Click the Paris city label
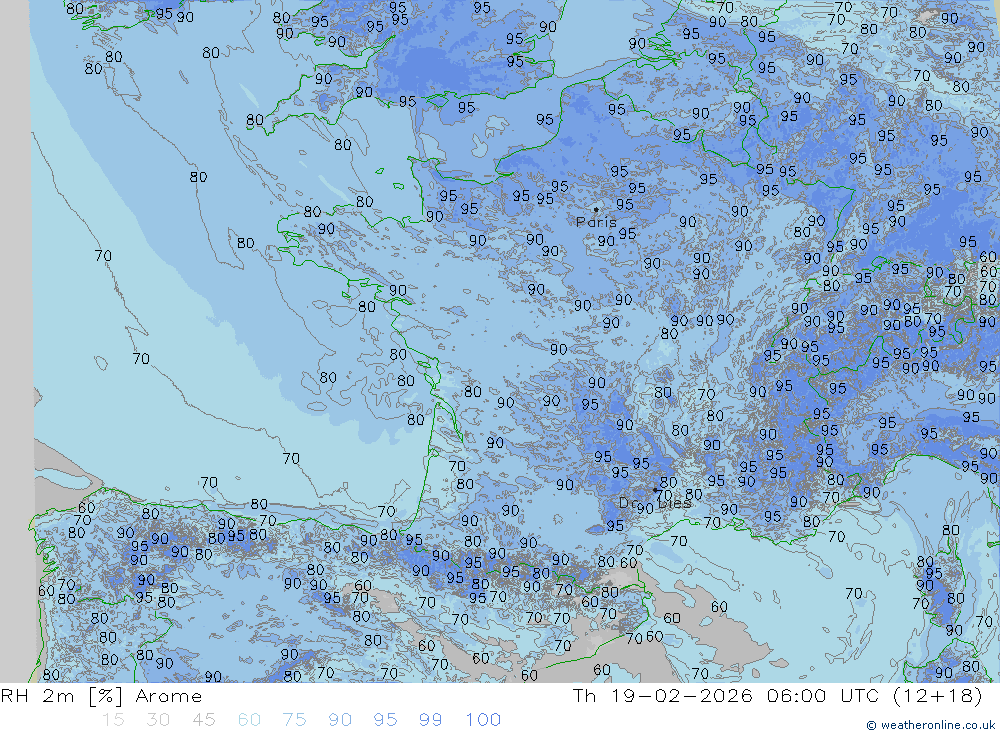The height and width of the screenshot is (733, 1000). click(x=596, y=223)
